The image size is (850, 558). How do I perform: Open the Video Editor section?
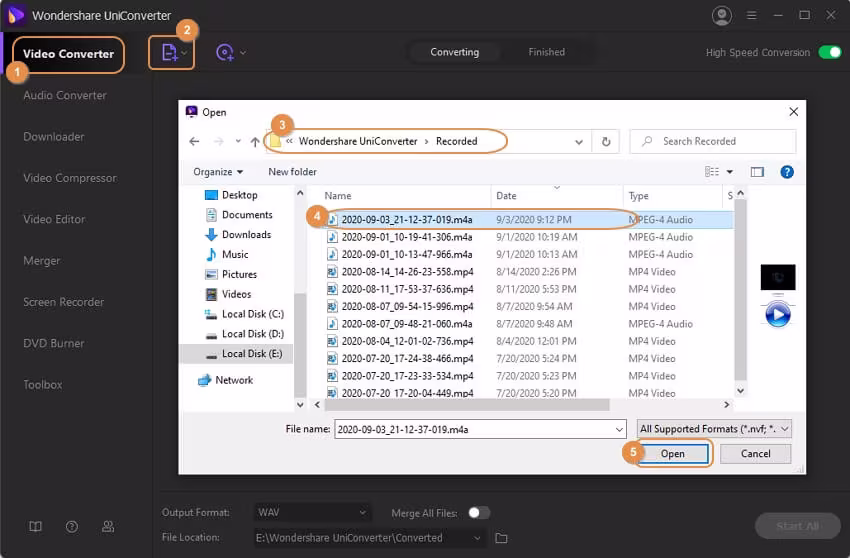(54, 219)
